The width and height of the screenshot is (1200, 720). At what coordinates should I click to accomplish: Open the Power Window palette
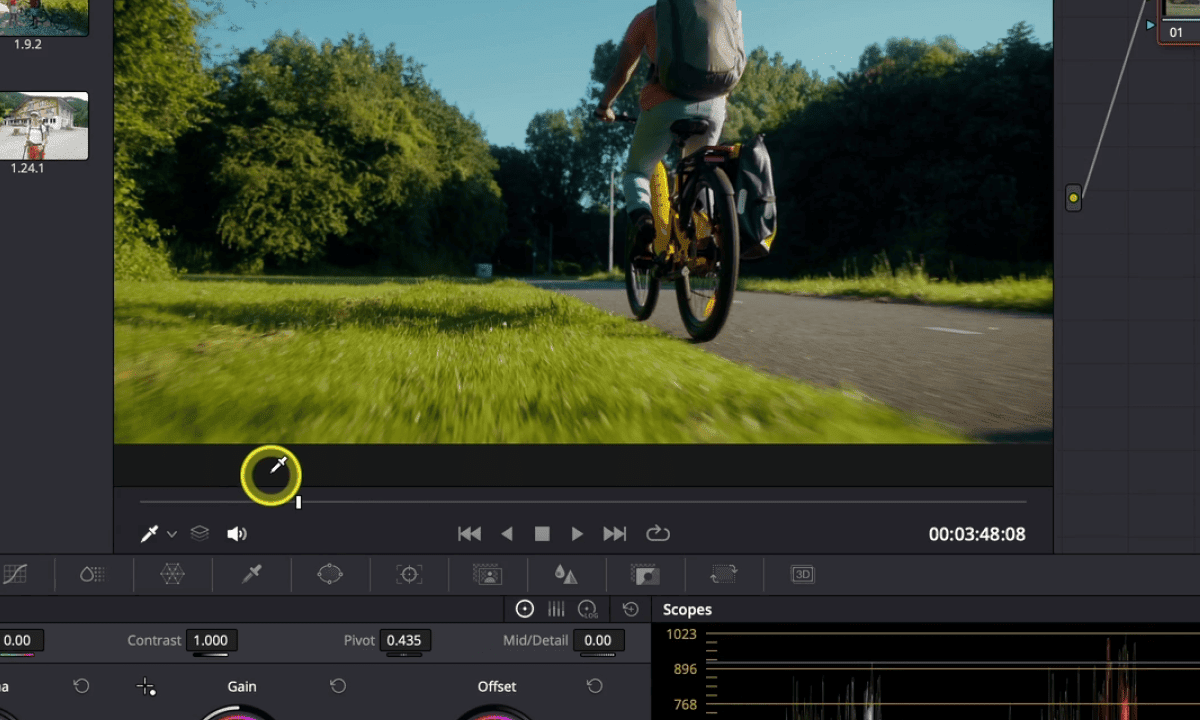[330, 574]
